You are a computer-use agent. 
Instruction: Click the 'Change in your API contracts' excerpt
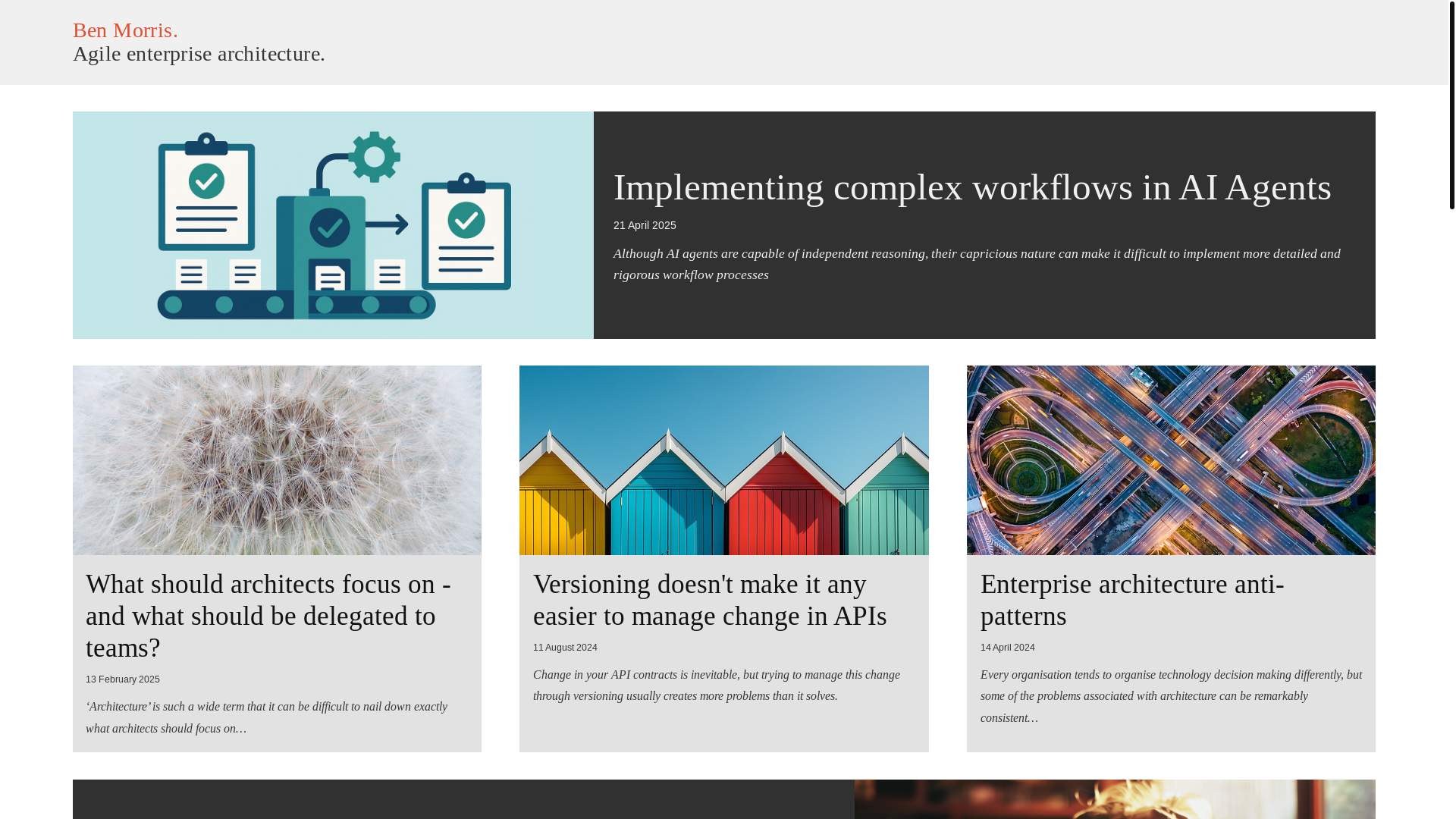[717, 685]
